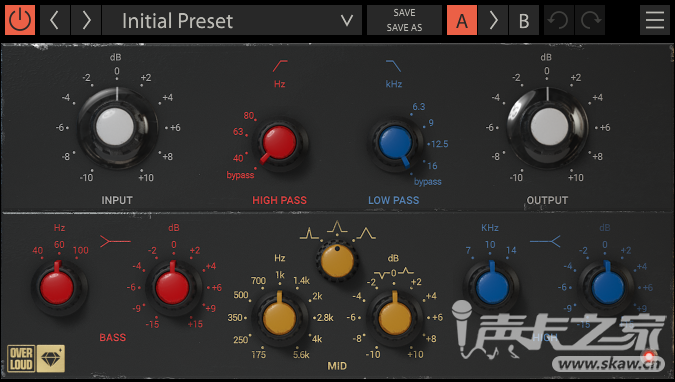The height and width of the screenshot is (382, 675).
Task: Click the blue LOW PASS knob
Action: click(x=395, y=143)
